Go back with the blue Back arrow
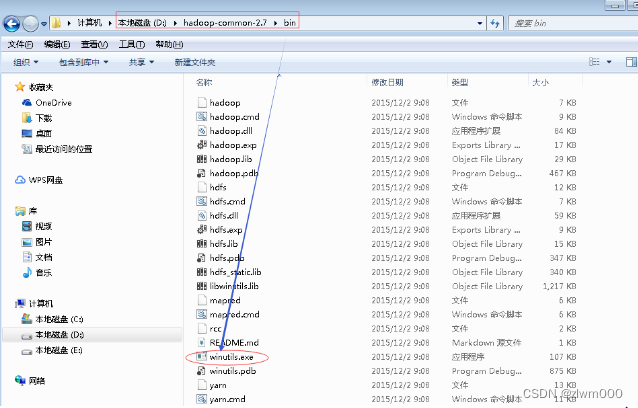Screen dimensions: 638x408 pos(11,24)
